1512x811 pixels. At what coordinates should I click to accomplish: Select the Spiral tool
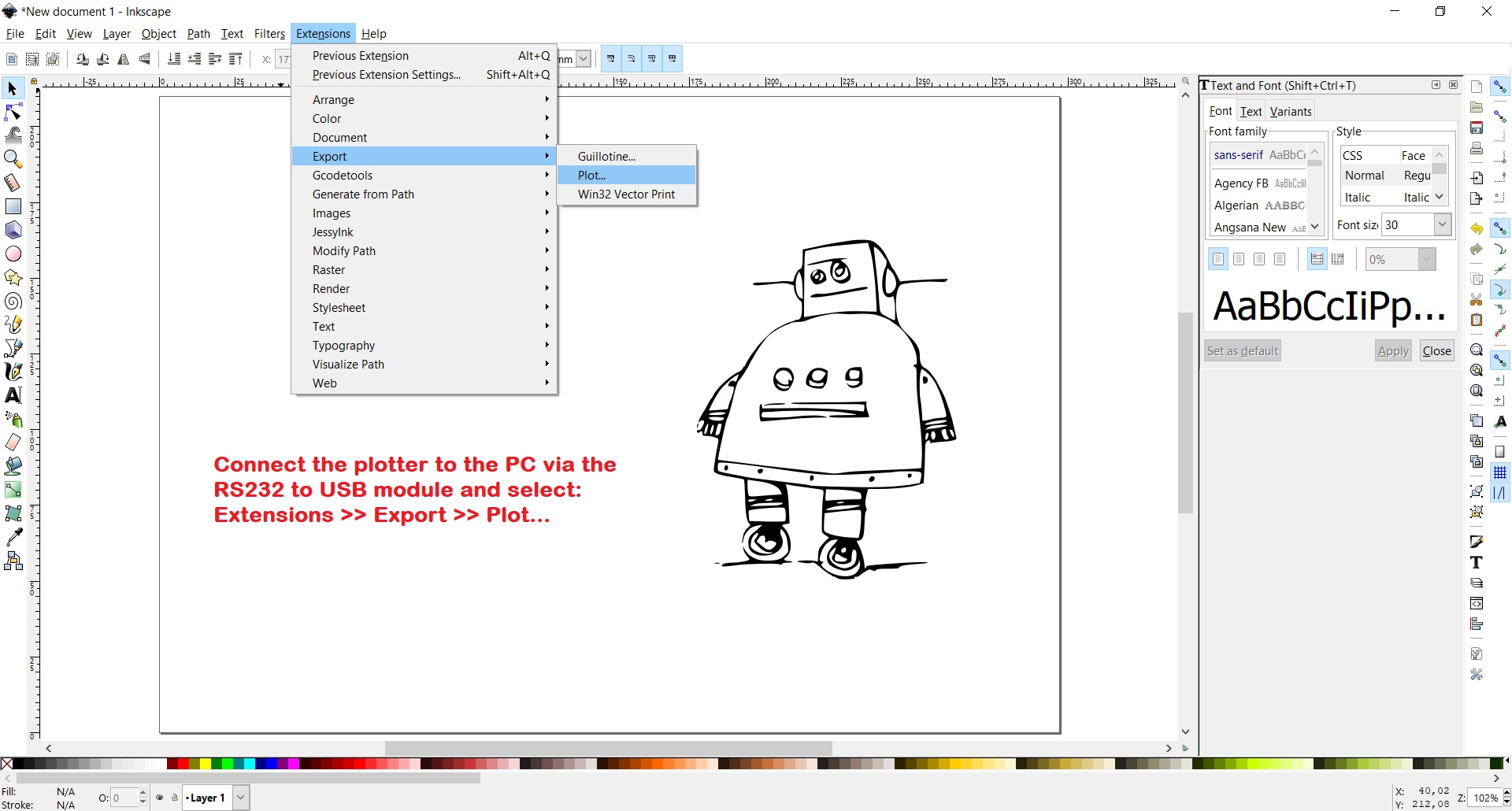13,301
